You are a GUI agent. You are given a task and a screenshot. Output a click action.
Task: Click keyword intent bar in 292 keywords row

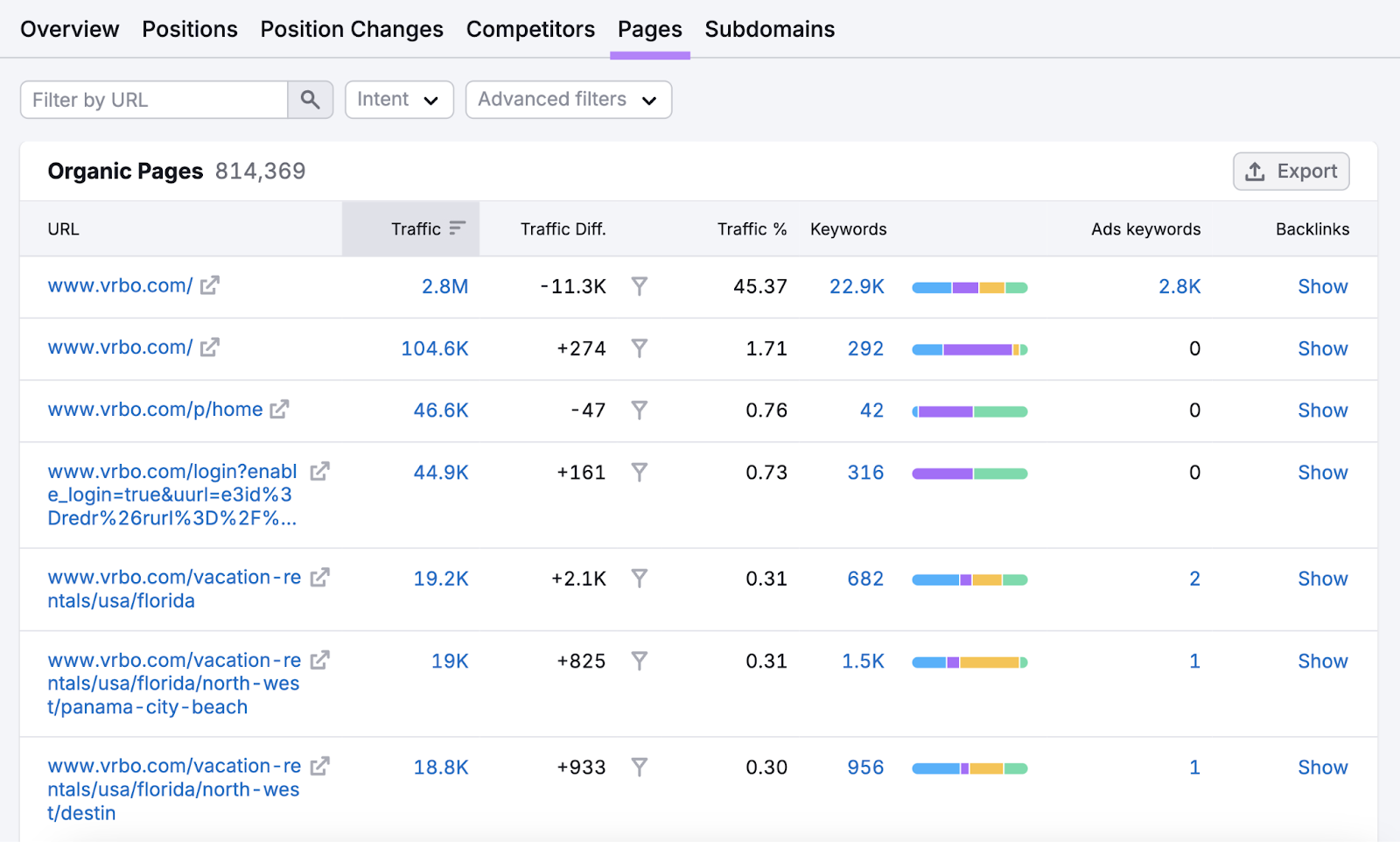[x=969, y=350]
